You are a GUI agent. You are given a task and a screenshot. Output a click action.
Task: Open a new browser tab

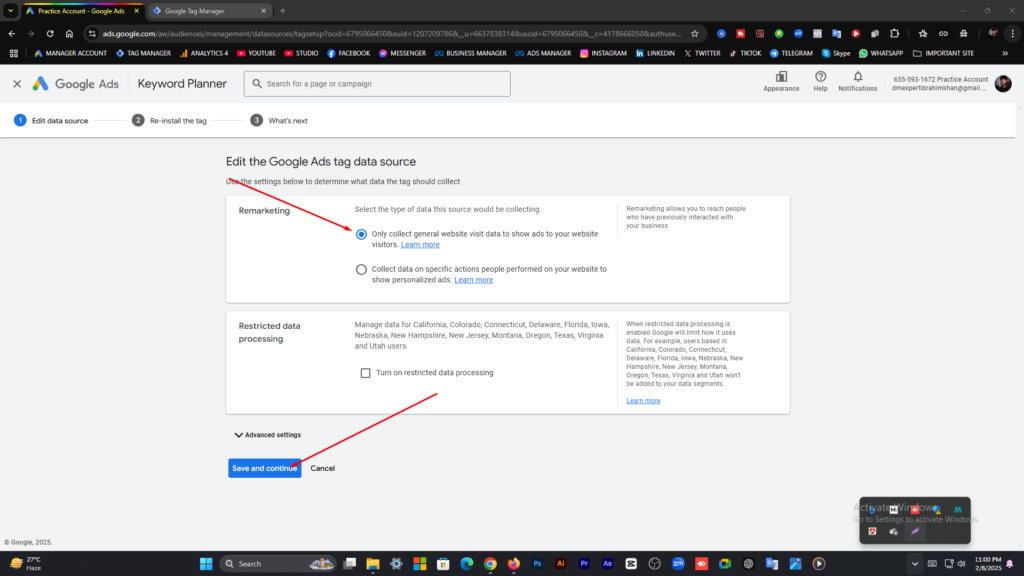click(x=283, y=10)
